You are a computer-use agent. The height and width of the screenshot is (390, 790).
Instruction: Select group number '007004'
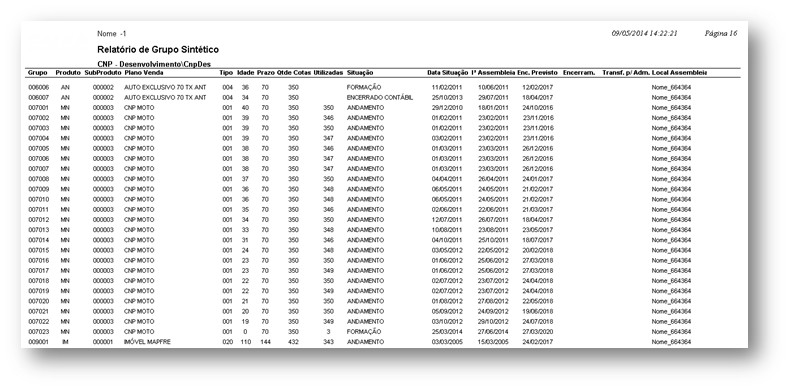tap(38, 138)
